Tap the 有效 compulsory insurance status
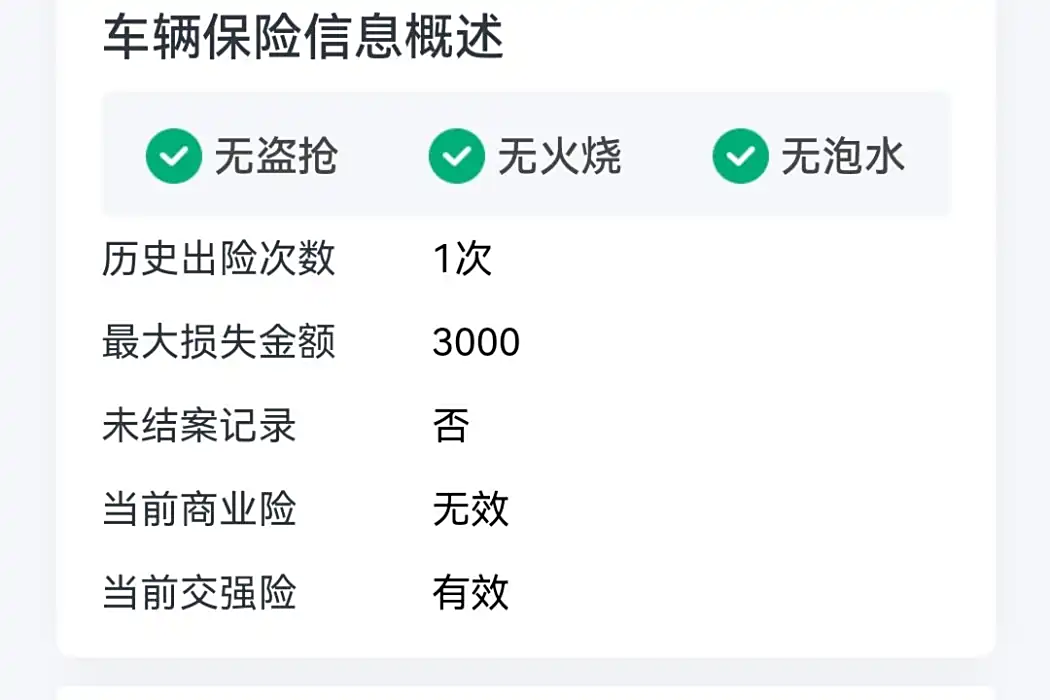Viewport: 1050px width, 700px height. click(471, 593)
